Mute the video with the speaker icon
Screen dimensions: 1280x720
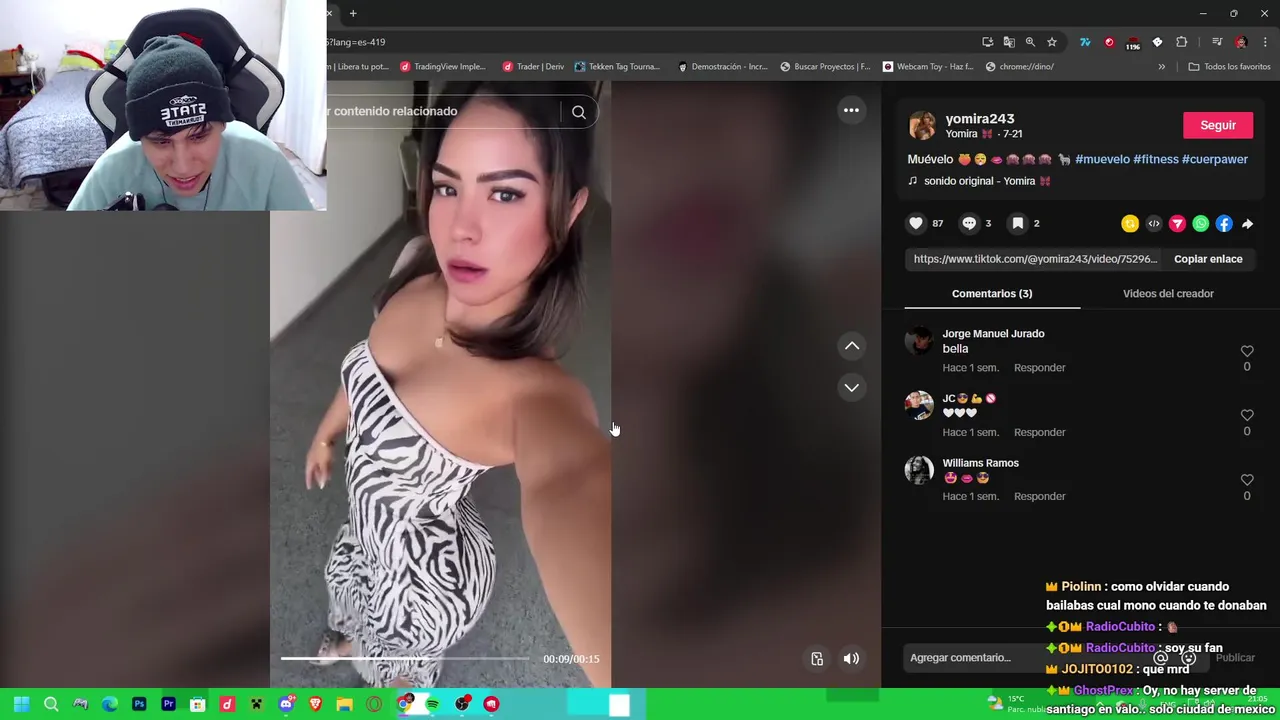(x=851, y=659)
